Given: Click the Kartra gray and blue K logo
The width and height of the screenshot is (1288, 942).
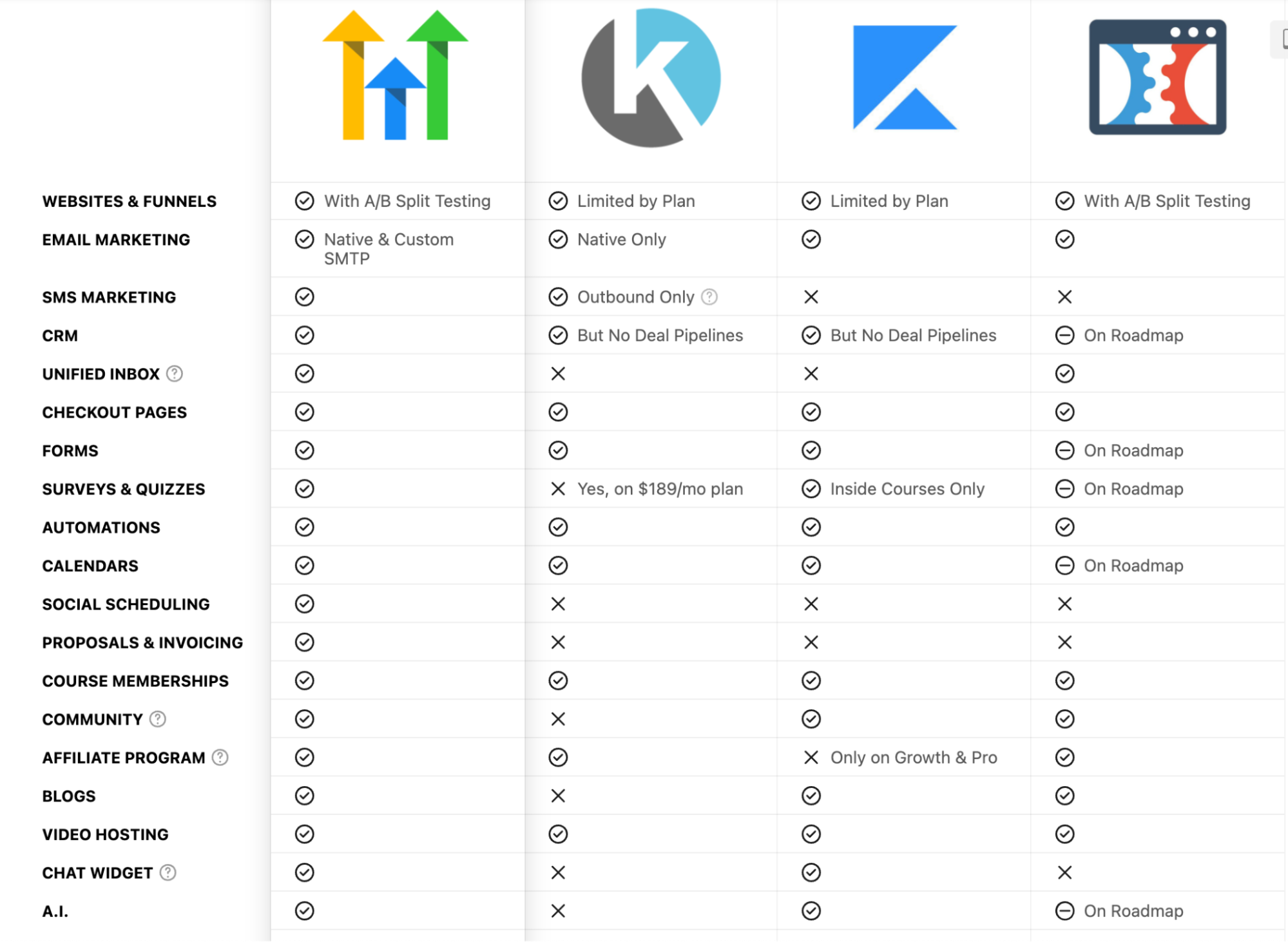Looking at the screenshot, I should point(651,77).
